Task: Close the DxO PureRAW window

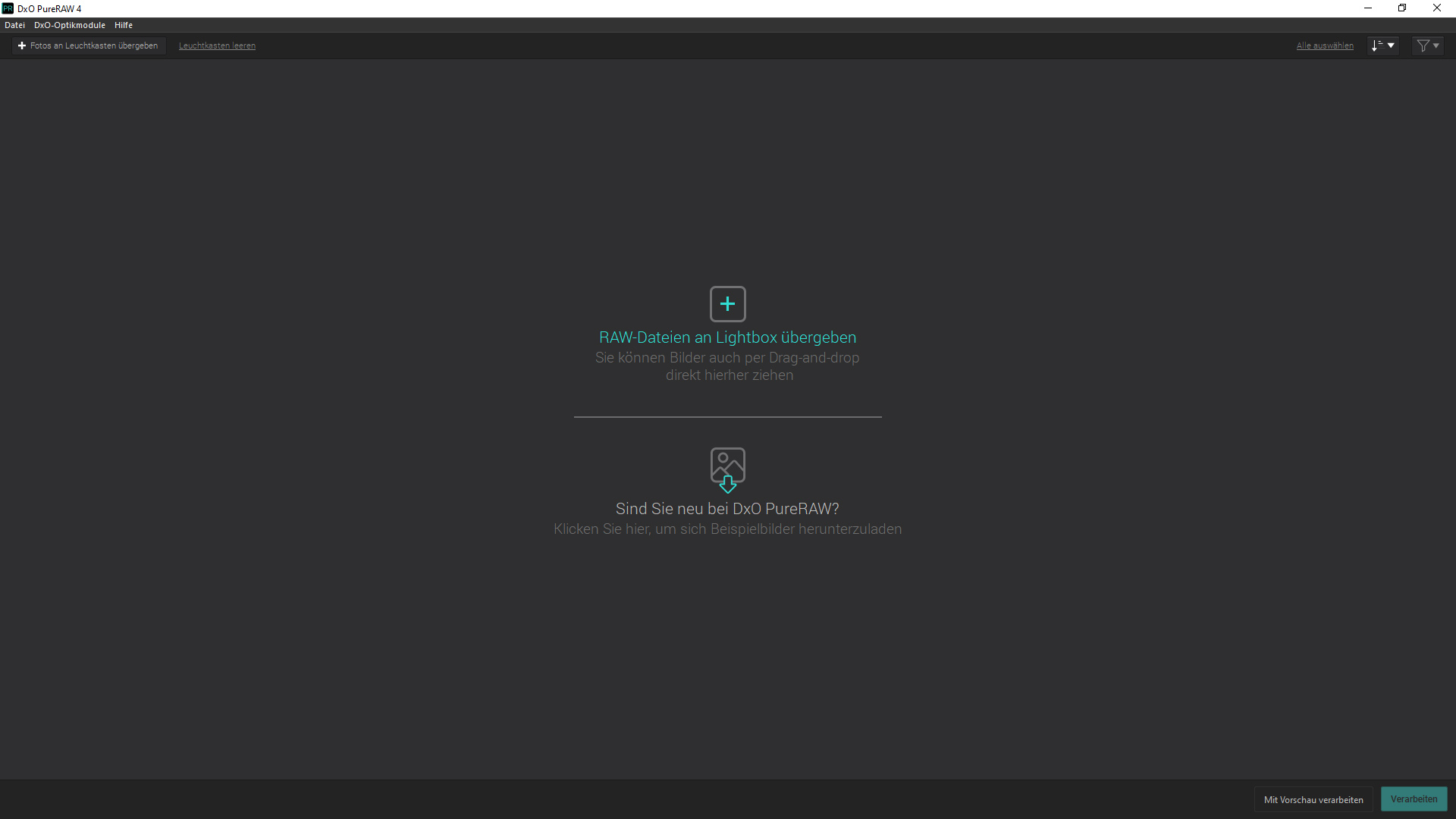Action: [1436, 8]
